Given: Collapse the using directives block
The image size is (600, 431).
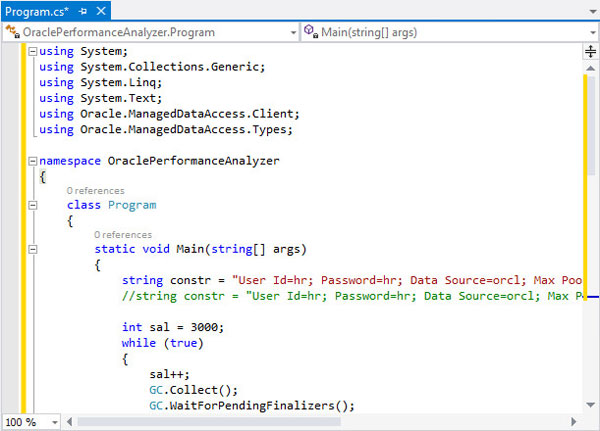Looking at the screenshot, I should [x=33, y=51].
